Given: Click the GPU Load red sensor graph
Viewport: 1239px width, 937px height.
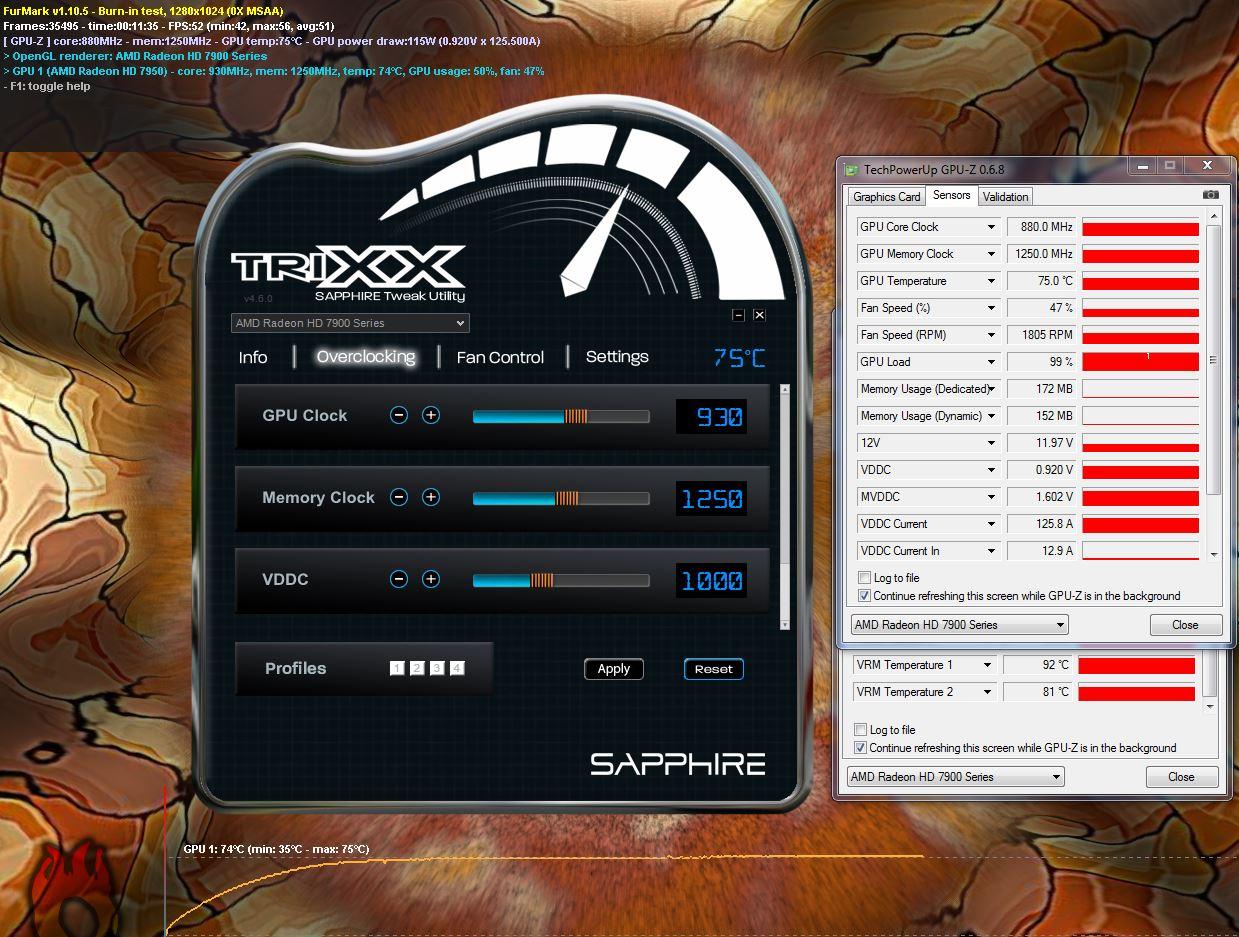Looking at the screenshot, I should pos(1141,362).
